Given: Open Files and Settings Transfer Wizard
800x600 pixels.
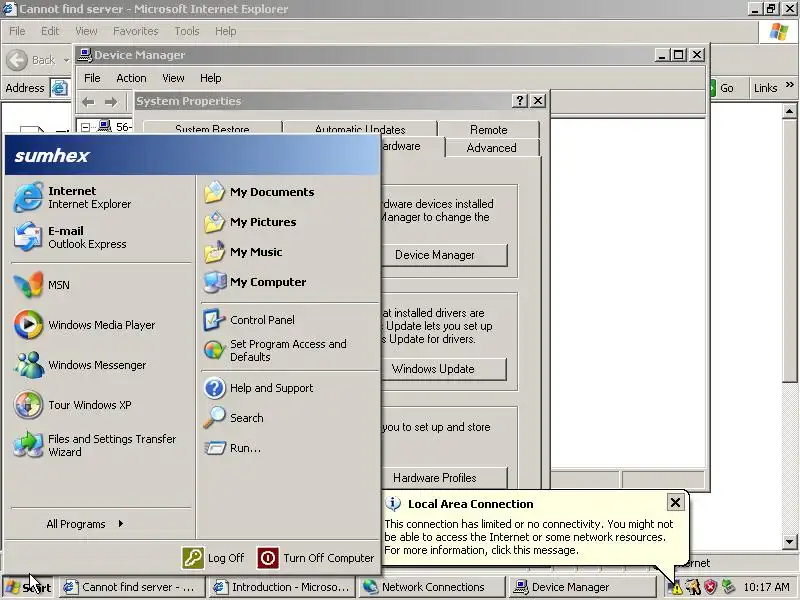Looking at the screenshot, I should (101, 445).
